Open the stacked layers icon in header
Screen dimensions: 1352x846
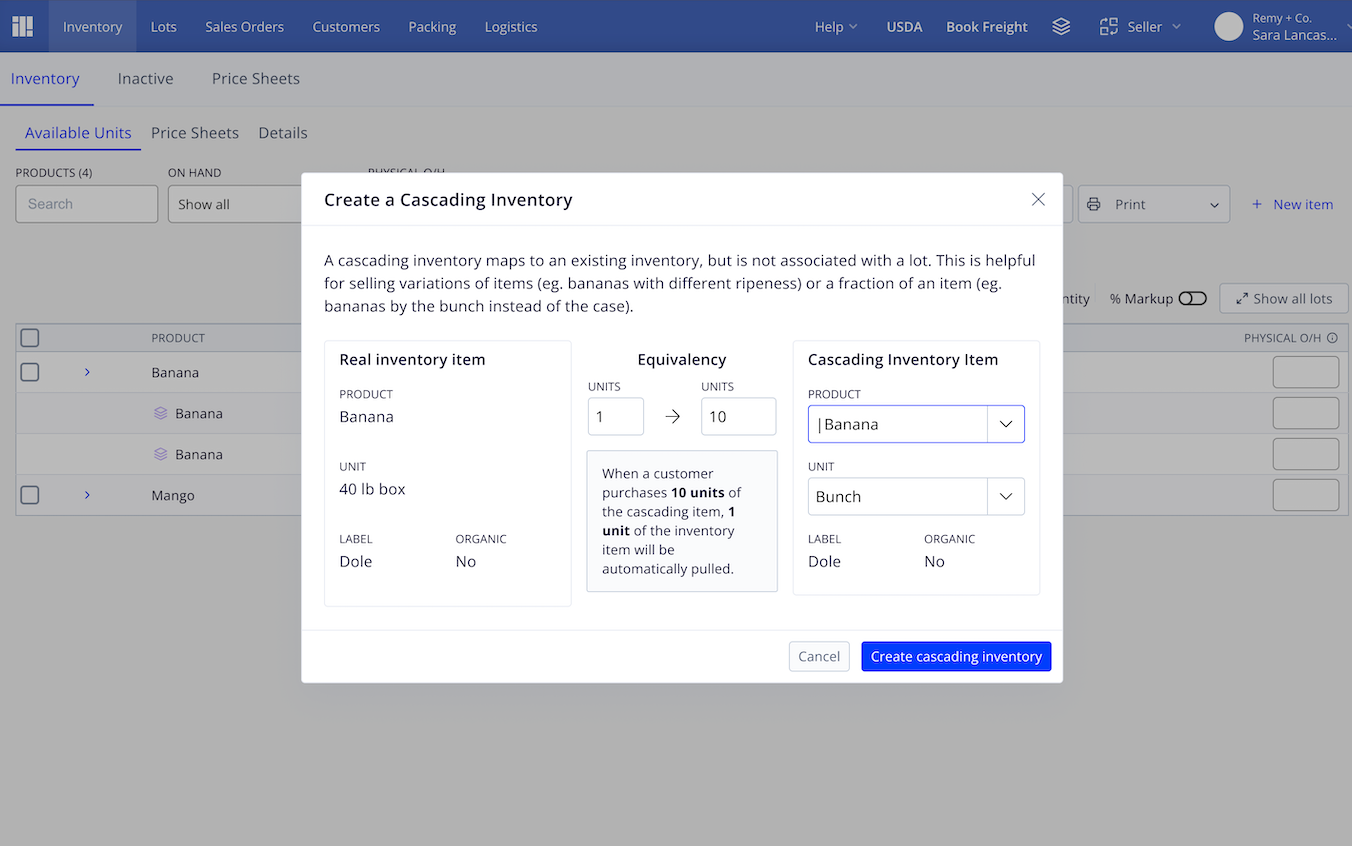1061,27
